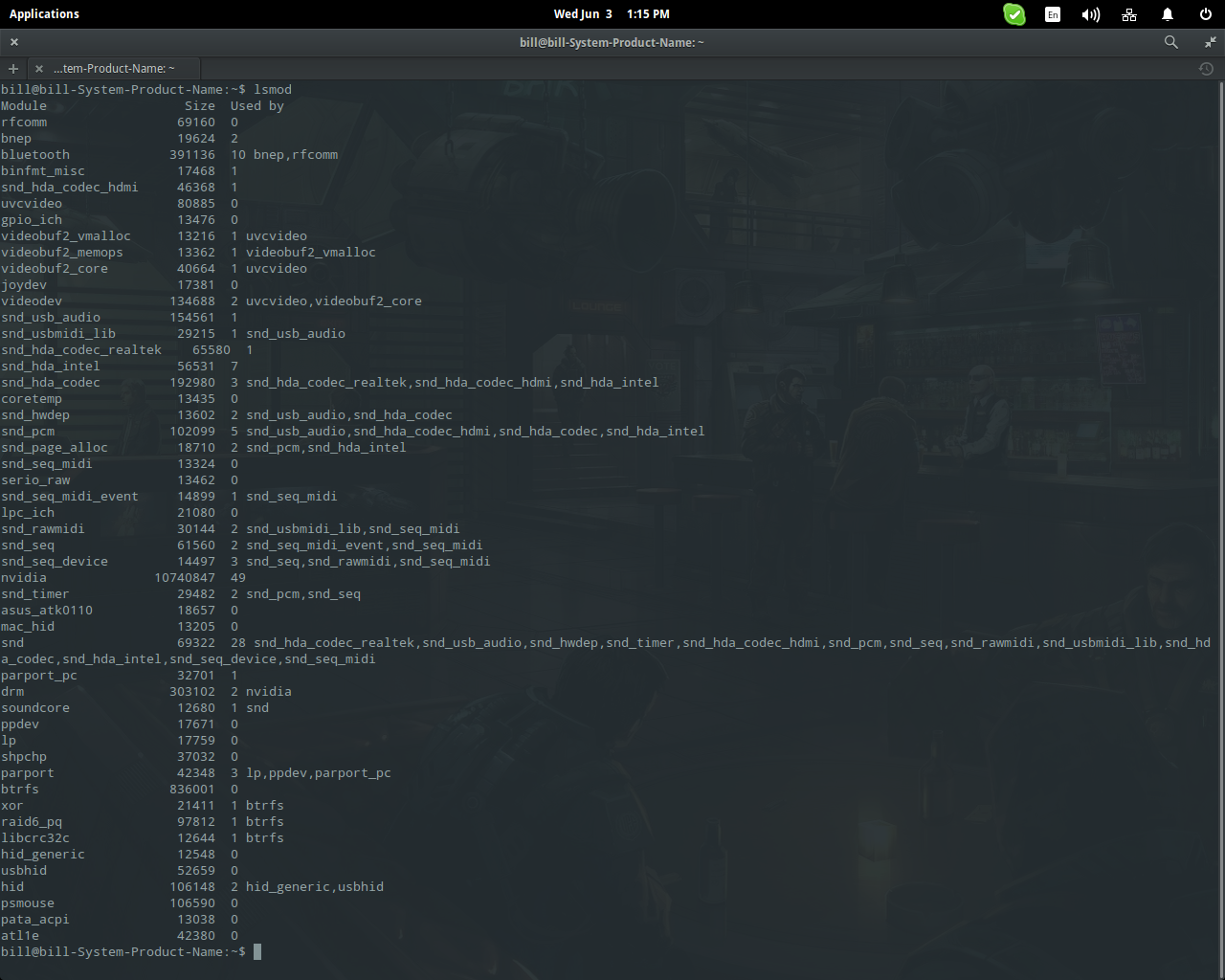Open the network connection indicator
Viewport: 1225px width, 980px height.
click(x=1129, y=14)
